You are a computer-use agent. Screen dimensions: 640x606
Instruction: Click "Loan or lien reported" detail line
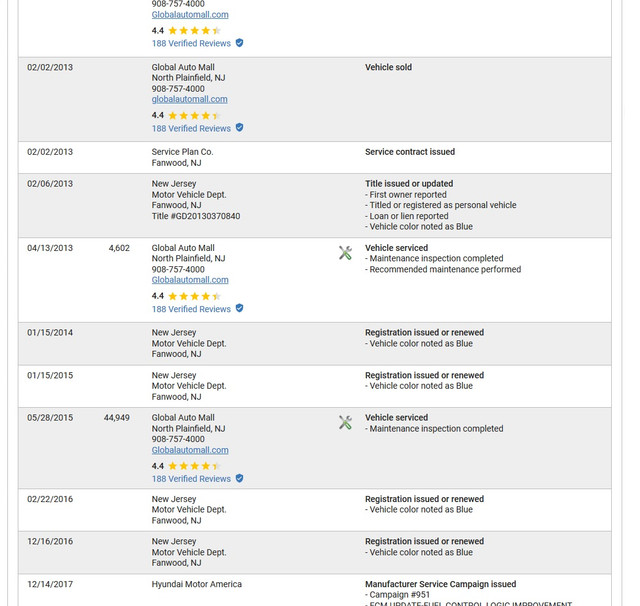[x=407, y=216]
